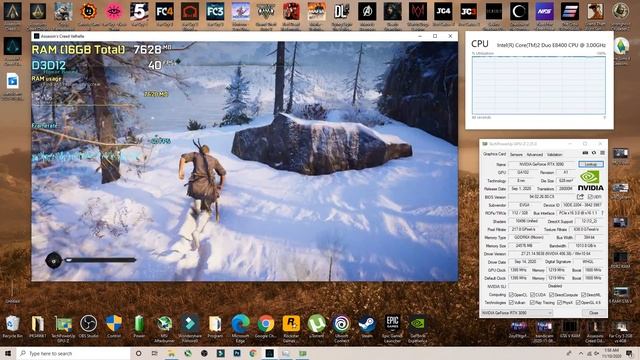
Task: Open uTorrent desktop shortcut
Action: pos(316,324)
